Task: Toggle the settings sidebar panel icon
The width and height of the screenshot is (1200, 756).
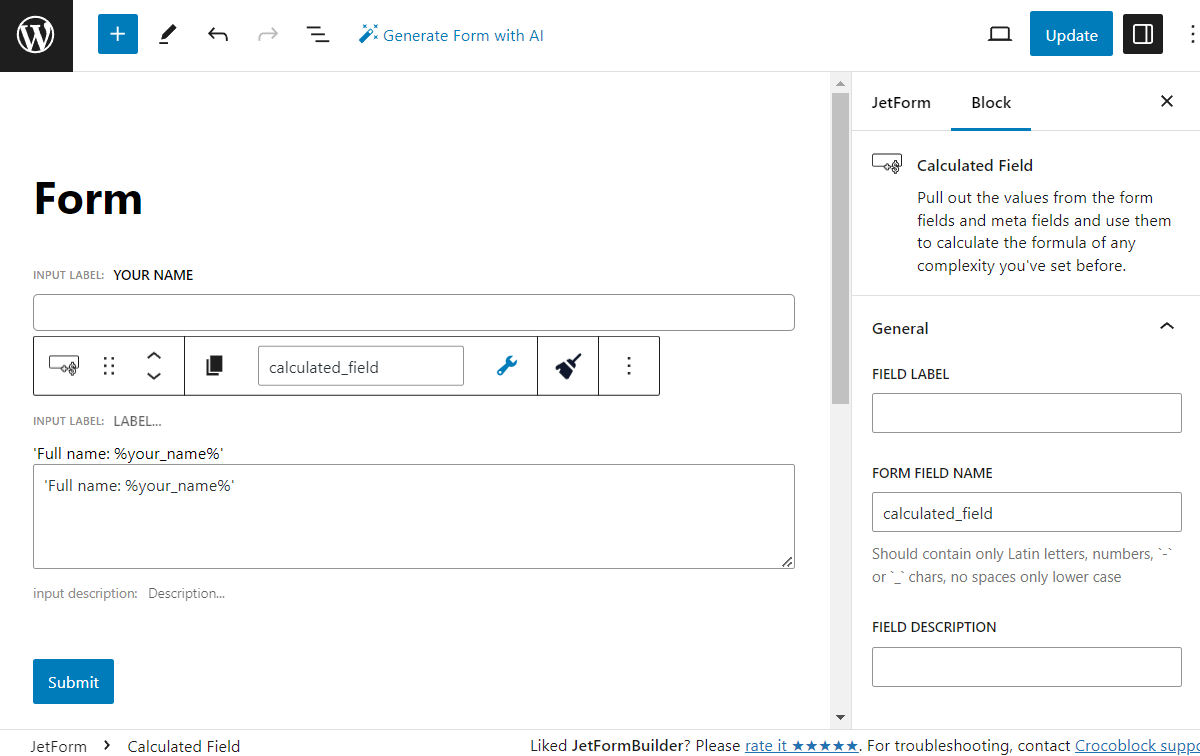Action: (1142, 33)
